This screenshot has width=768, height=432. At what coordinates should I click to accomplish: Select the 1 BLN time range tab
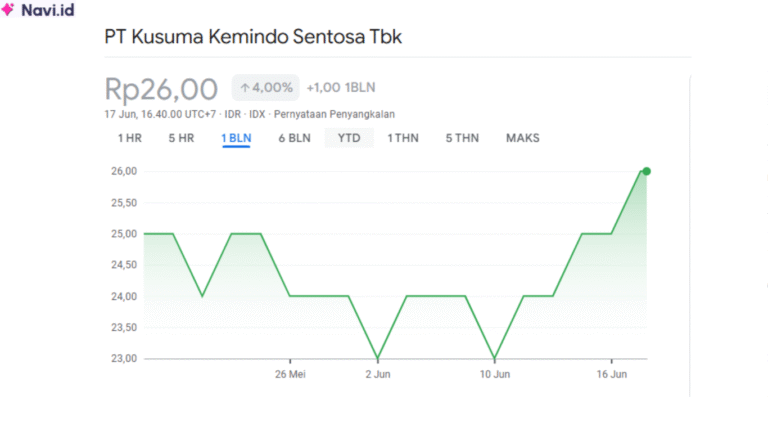pyautogui.click(x=236, y=138)
